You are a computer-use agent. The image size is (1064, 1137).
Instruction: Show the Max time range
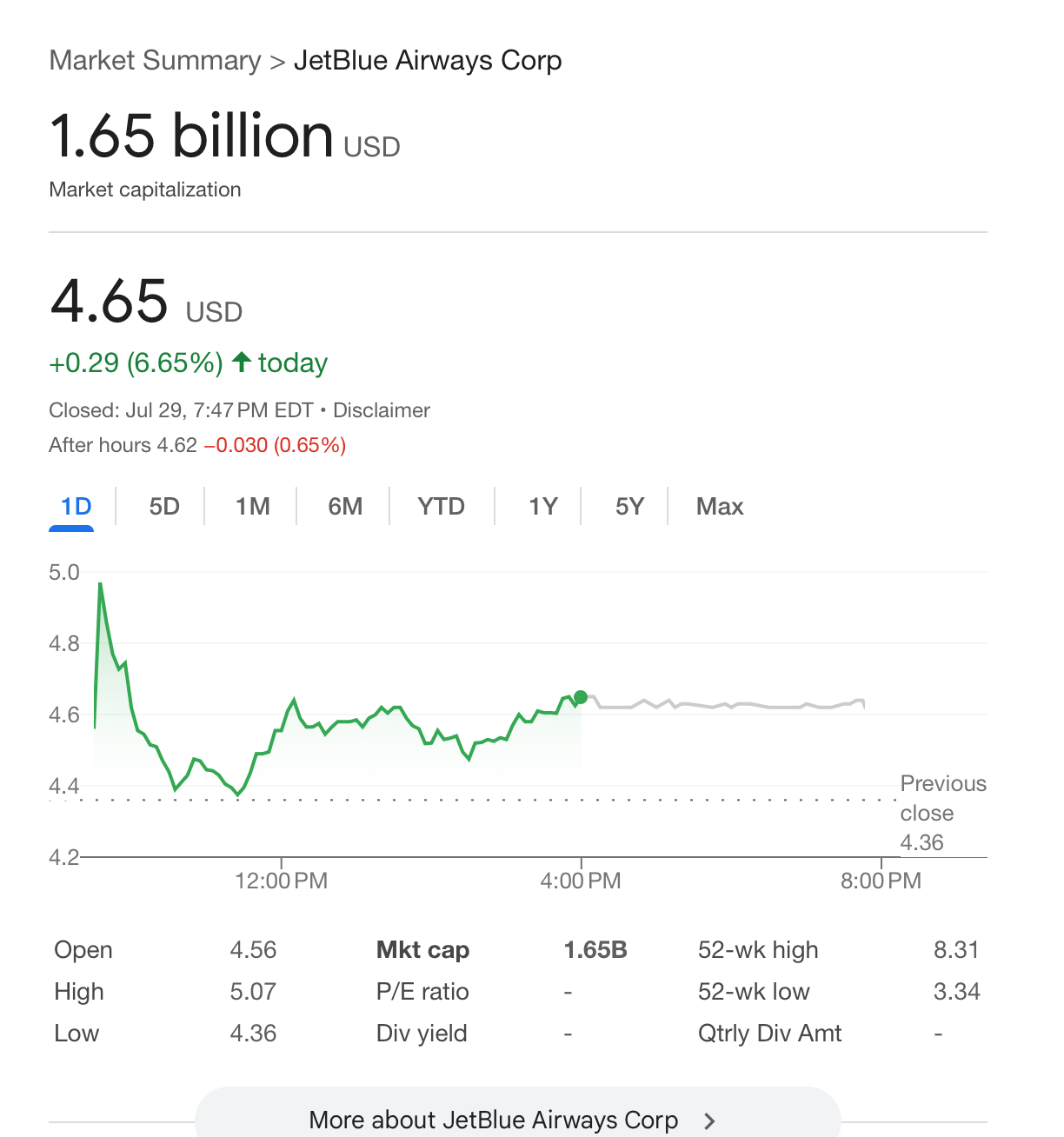tap(720, 506)
